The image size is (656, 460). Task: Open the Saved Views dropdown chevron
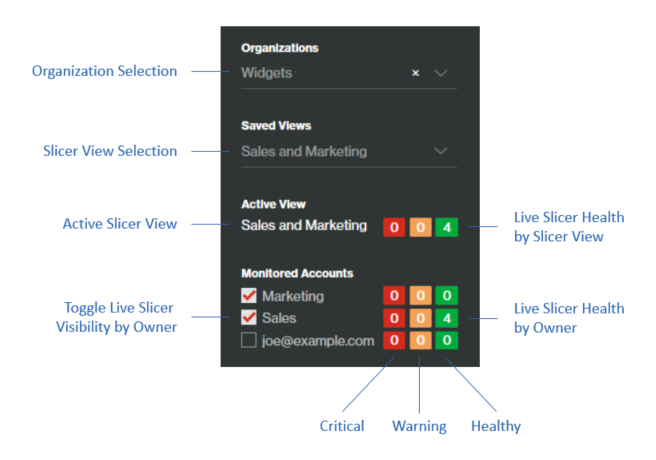pos(441,151)
